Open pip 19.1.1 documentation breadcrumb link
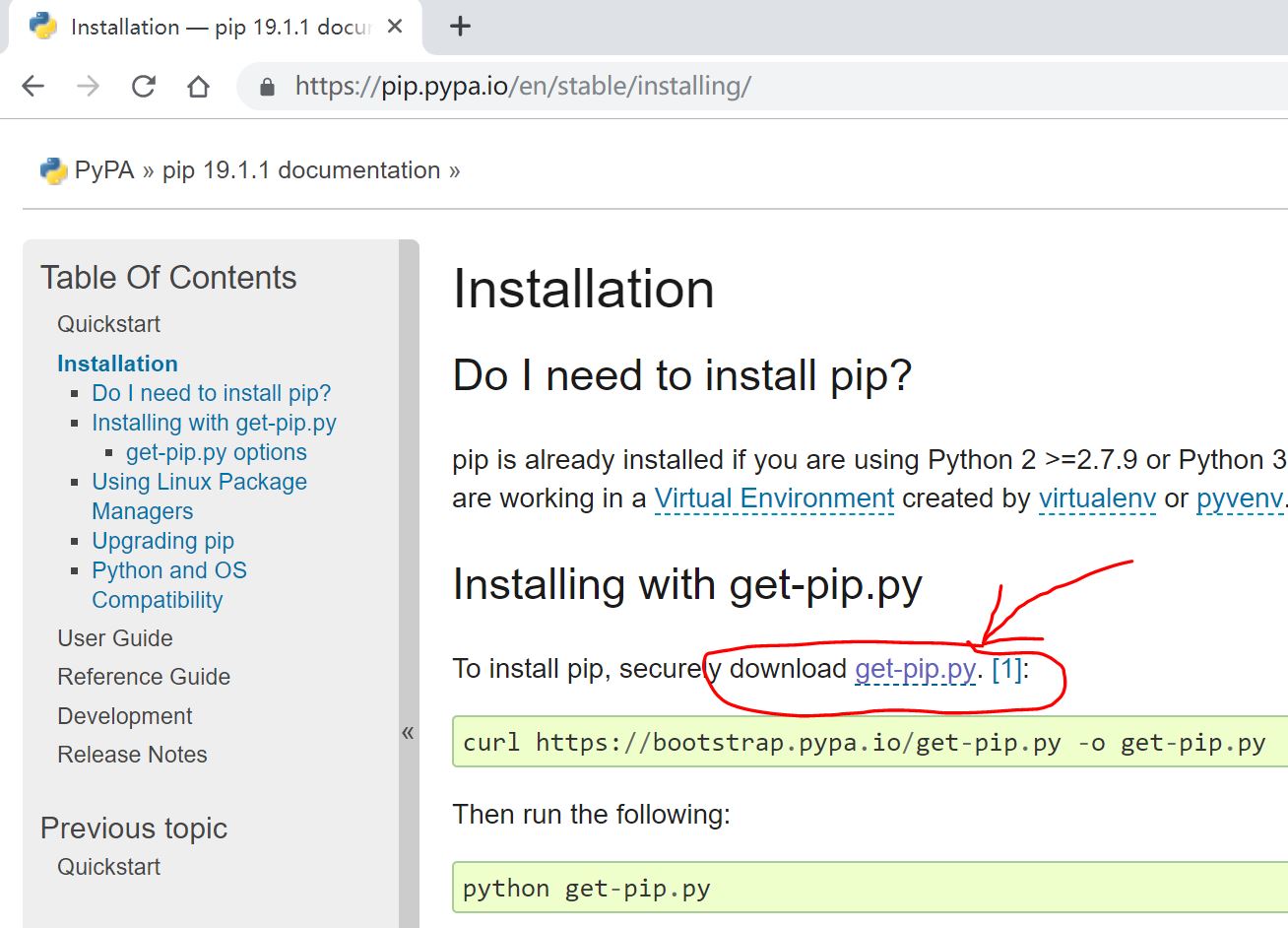 pyautogui.click(x=301, y=170)
